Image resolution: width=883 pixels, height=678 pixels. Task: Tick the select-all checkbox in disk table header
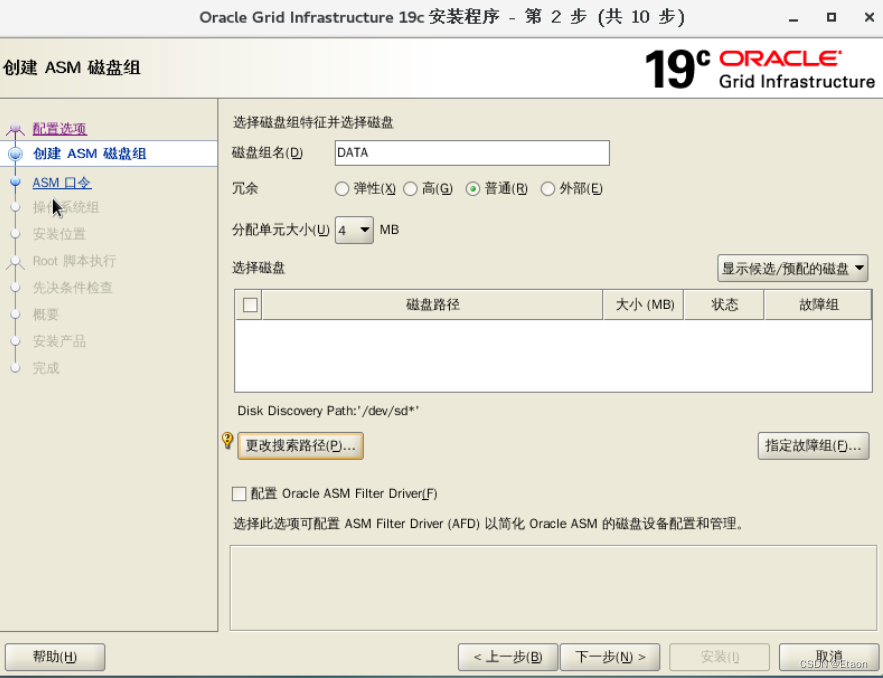250,305
